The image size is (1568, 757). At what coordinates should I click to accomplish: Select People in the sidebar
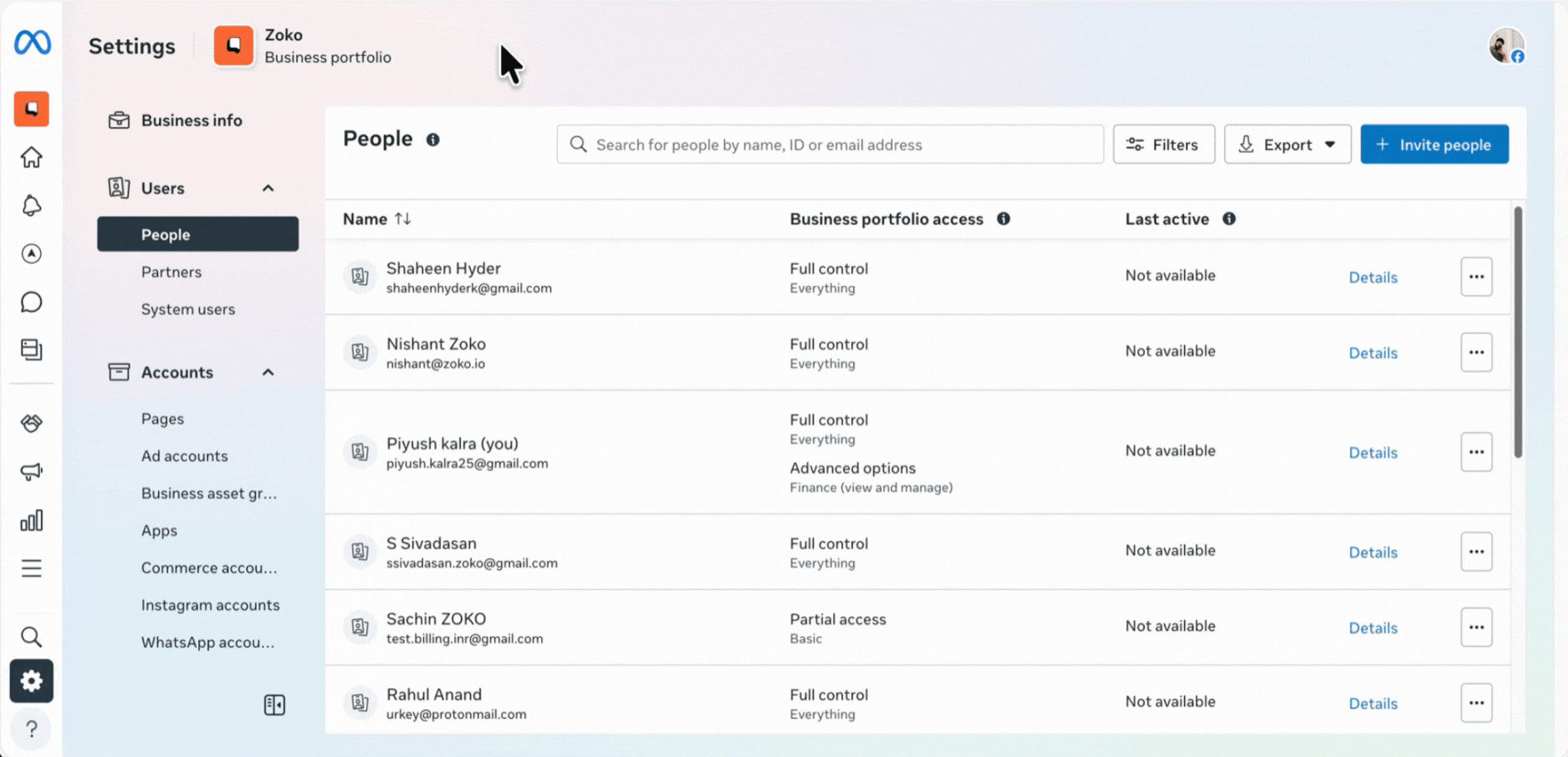point(197,234)
